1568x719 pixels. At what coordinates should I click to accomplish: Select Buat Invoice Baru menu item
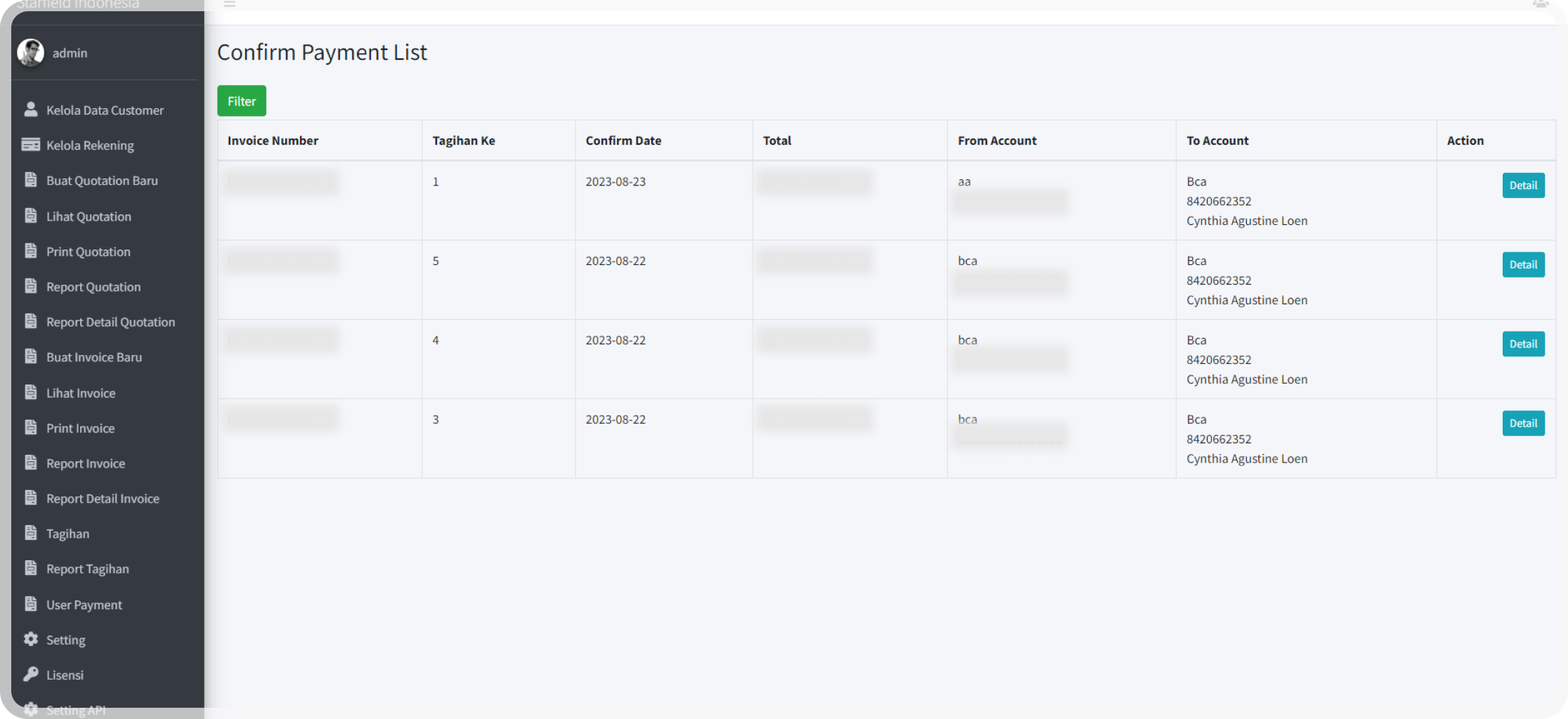[x=94, y=357]
